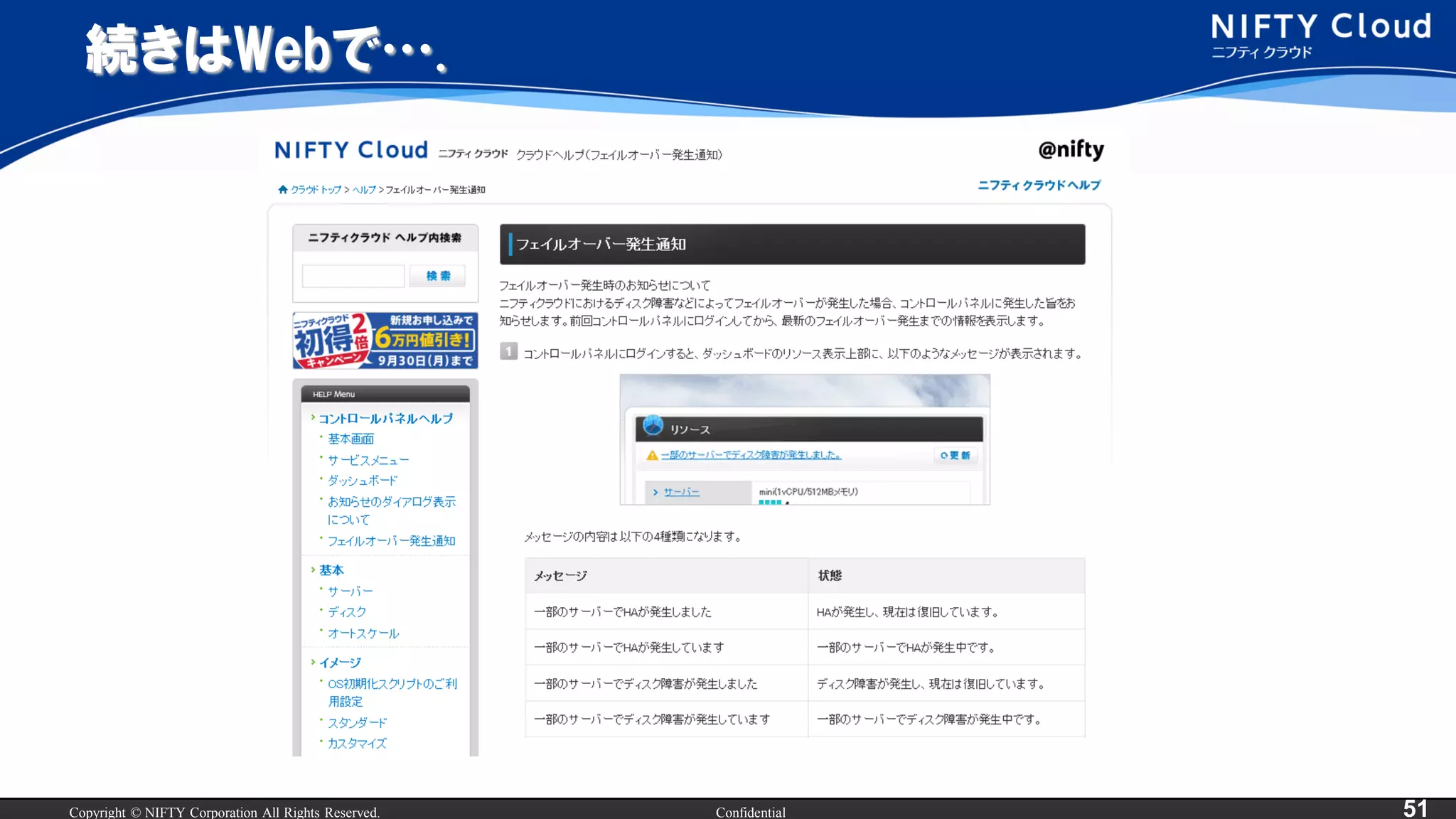Click the ニフティクラウド ヘルプ内検索 title
Image resolution: width=1456 pixels, height=819 pixels.
coord(385,238)
